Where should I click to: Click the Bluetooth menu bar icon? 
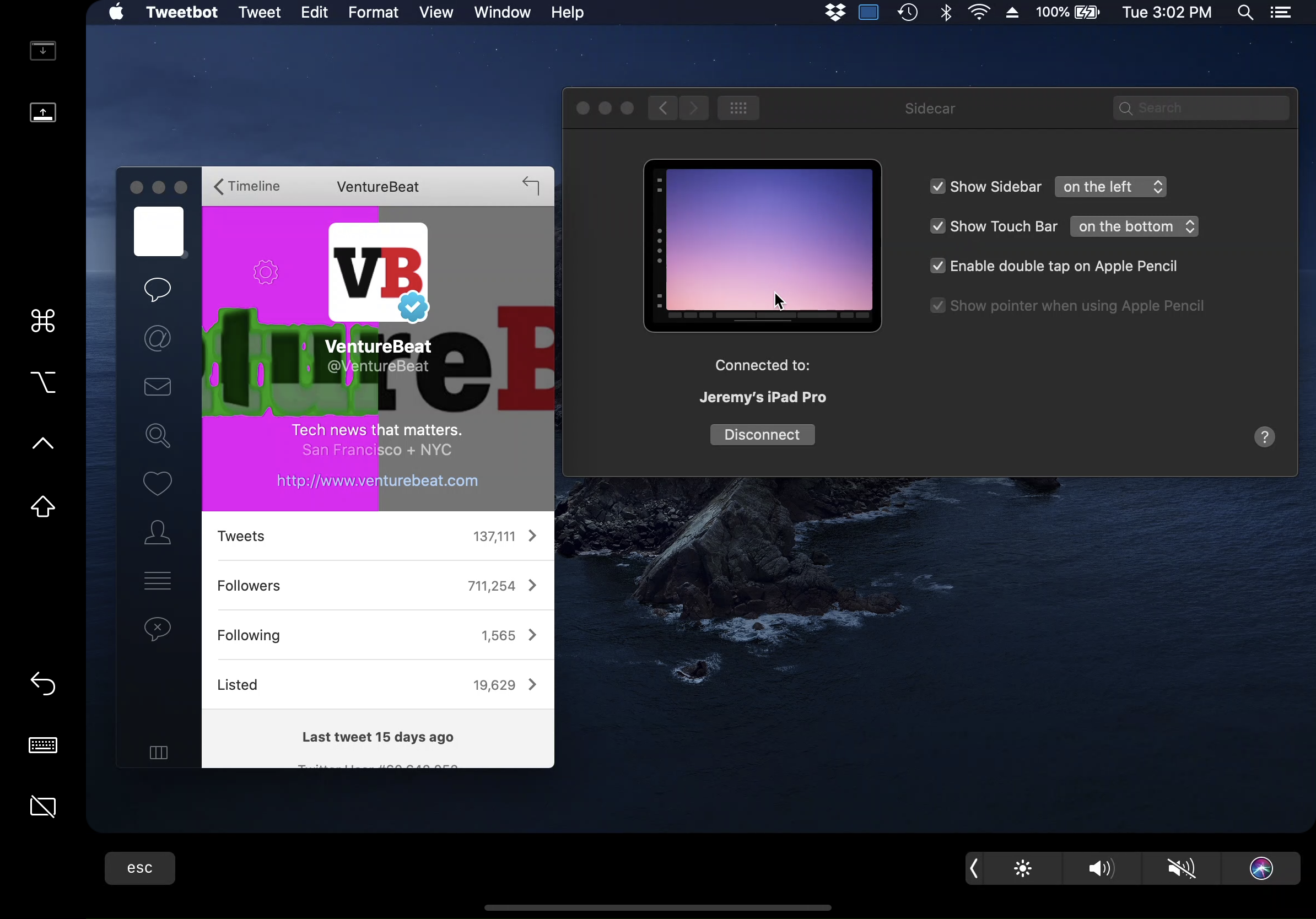tap(946, 12)
